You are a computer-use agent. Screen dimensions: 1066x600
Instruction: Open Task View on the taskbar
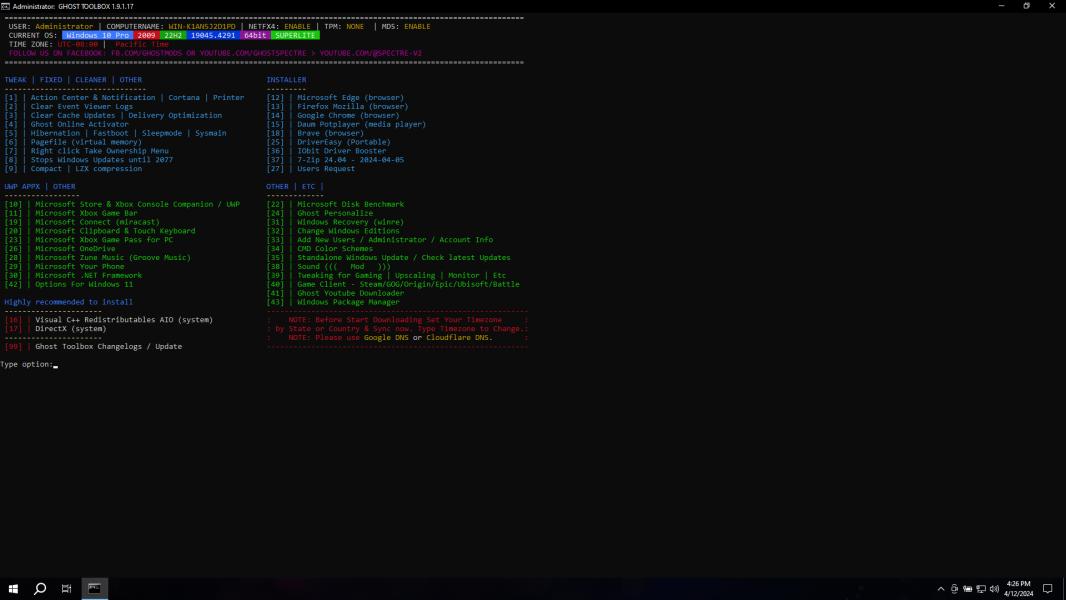pos(67,588)
